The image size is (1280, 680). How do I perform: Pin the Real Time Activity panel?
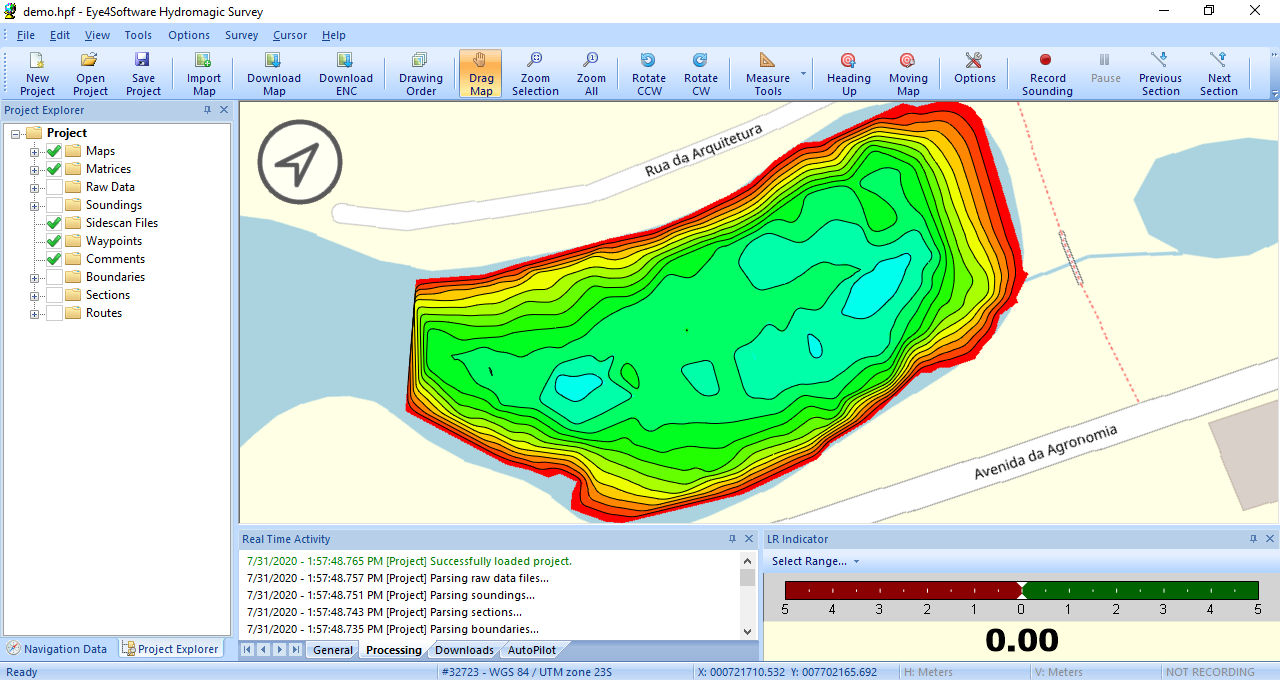pyautogui.click(x=732, y=539)
